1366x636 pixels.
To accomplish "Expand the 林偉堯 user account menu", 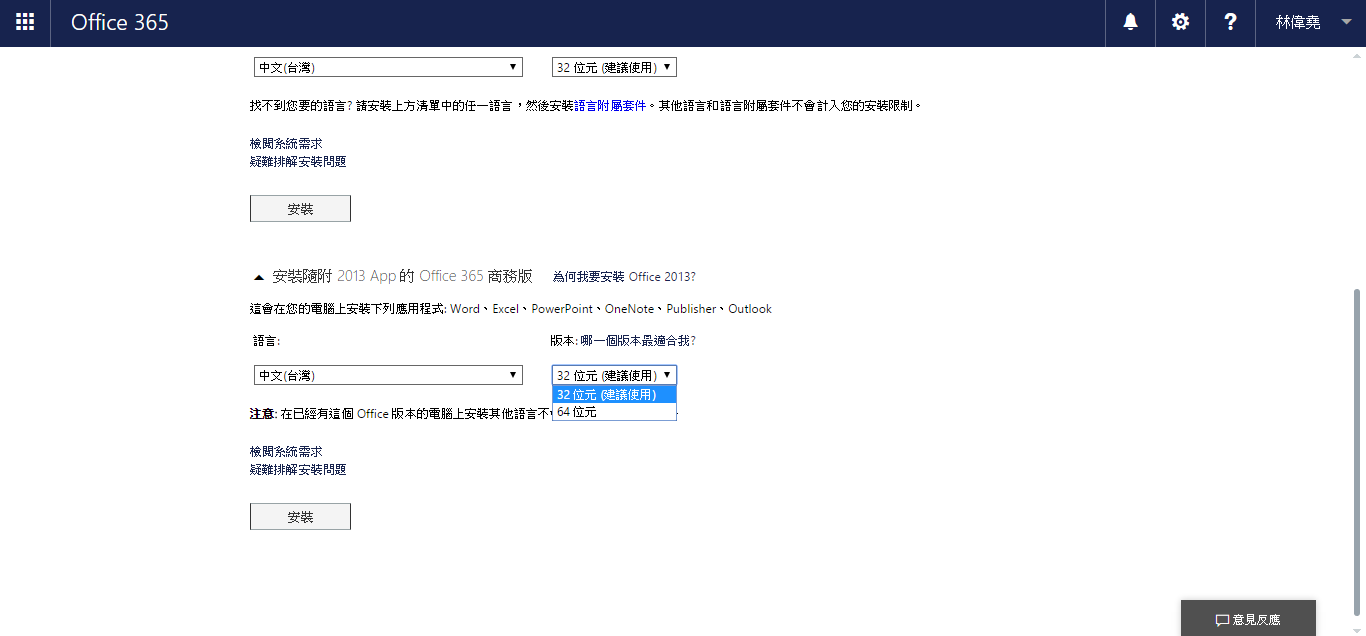I will [x=1311, y=22].
